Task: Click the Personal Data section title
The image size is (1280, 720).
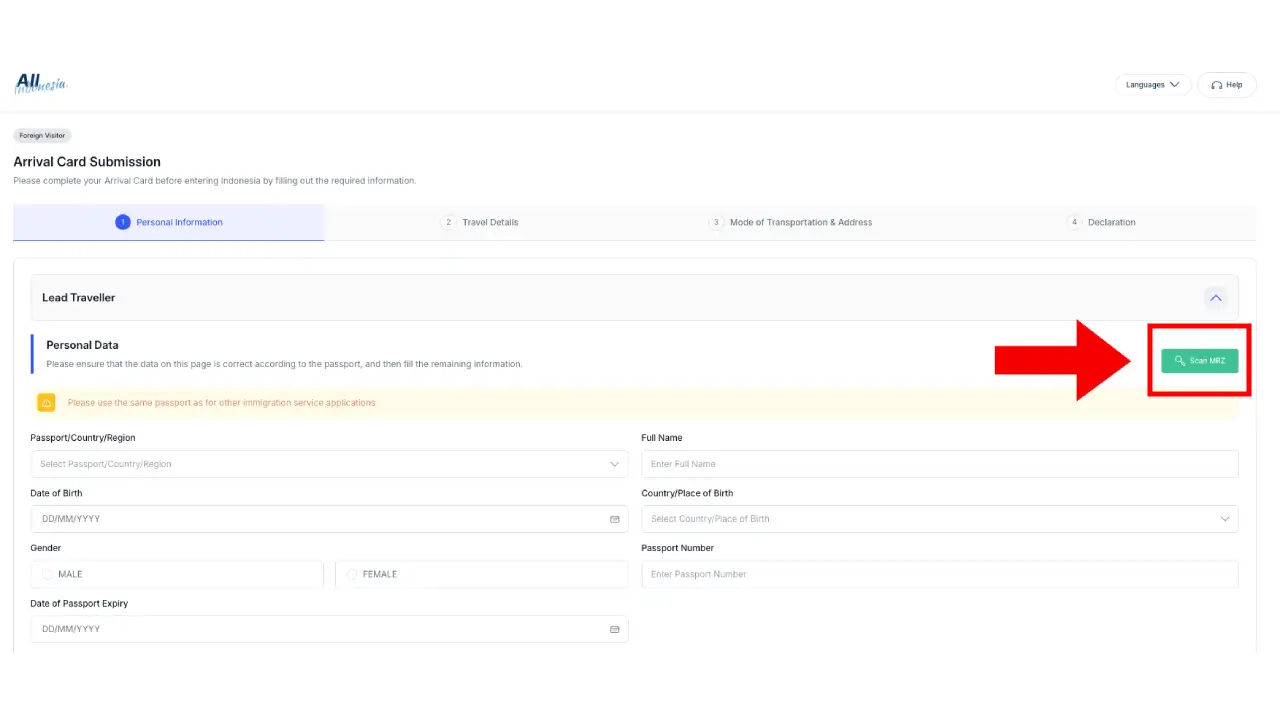Action: click(82, 345)
